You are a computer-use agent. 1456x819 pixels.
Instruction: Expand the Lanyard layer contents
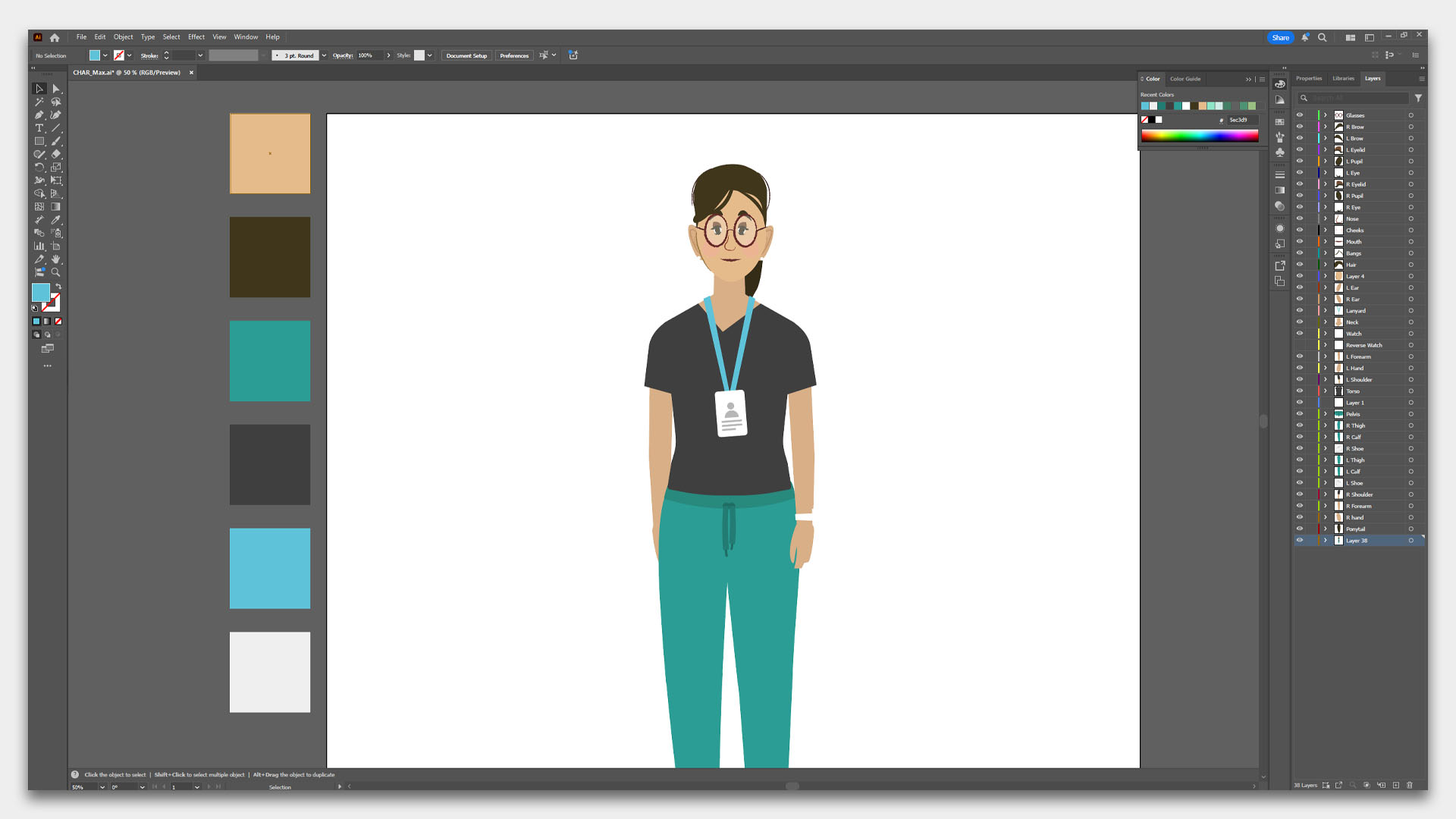(1326, 311)
